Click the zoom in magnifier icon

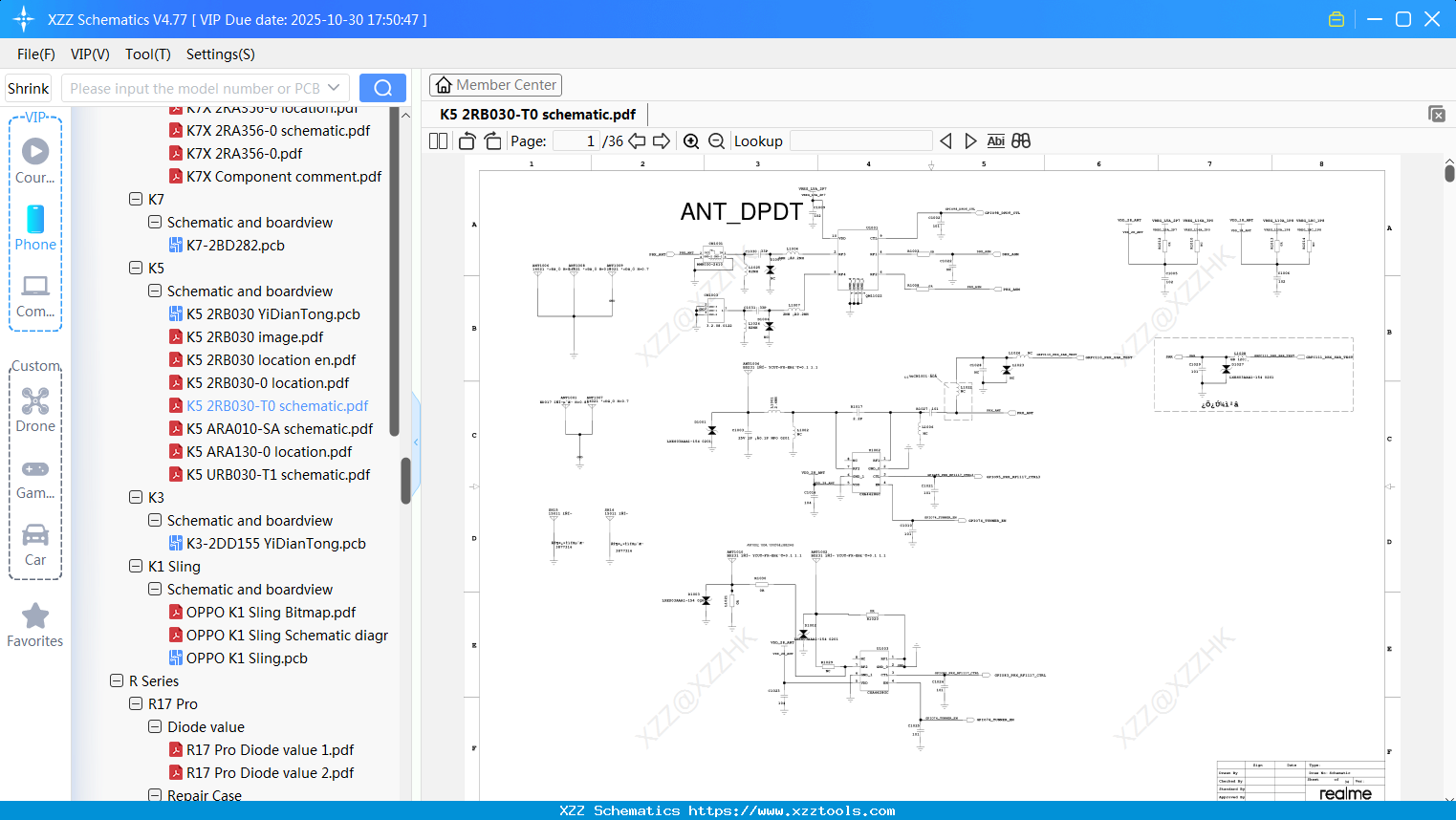tap(691, 141)
